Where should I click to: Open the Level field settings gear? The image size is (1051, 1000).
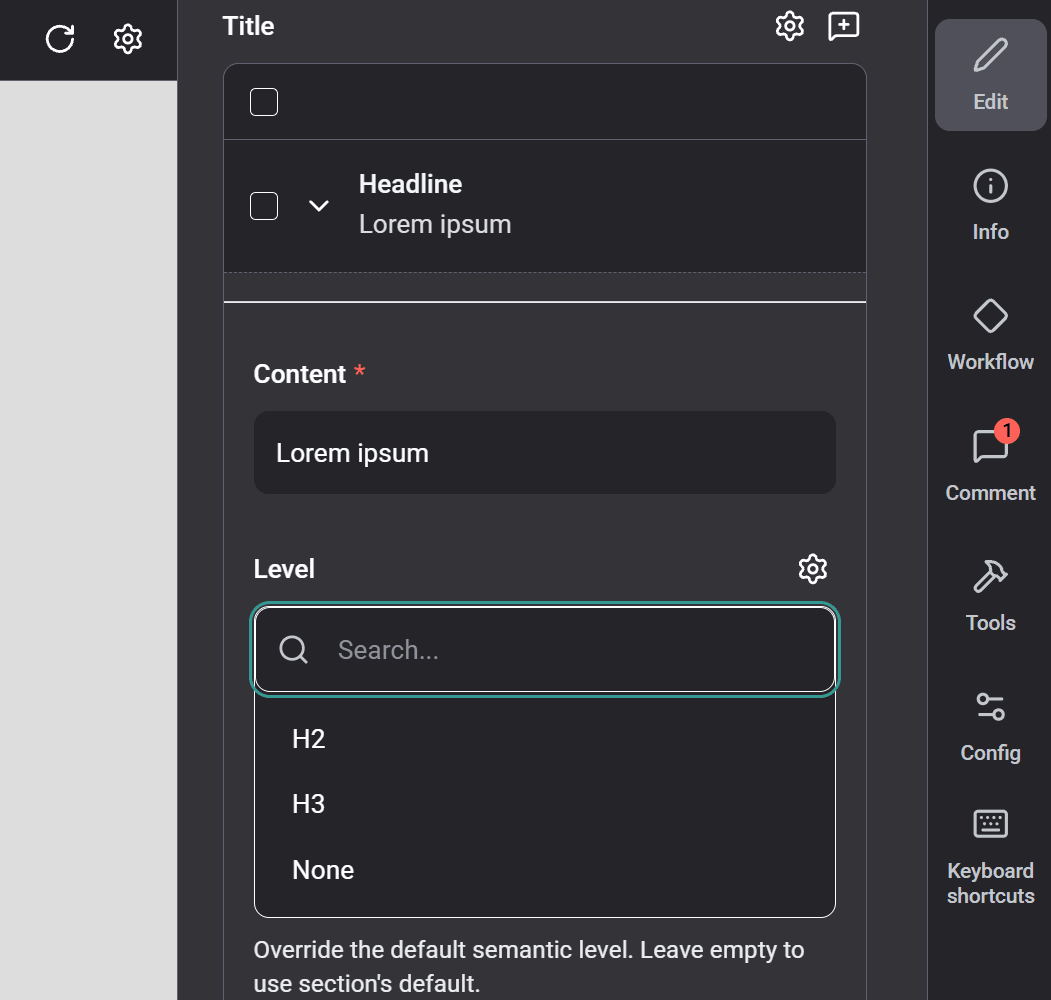[812, 568]
